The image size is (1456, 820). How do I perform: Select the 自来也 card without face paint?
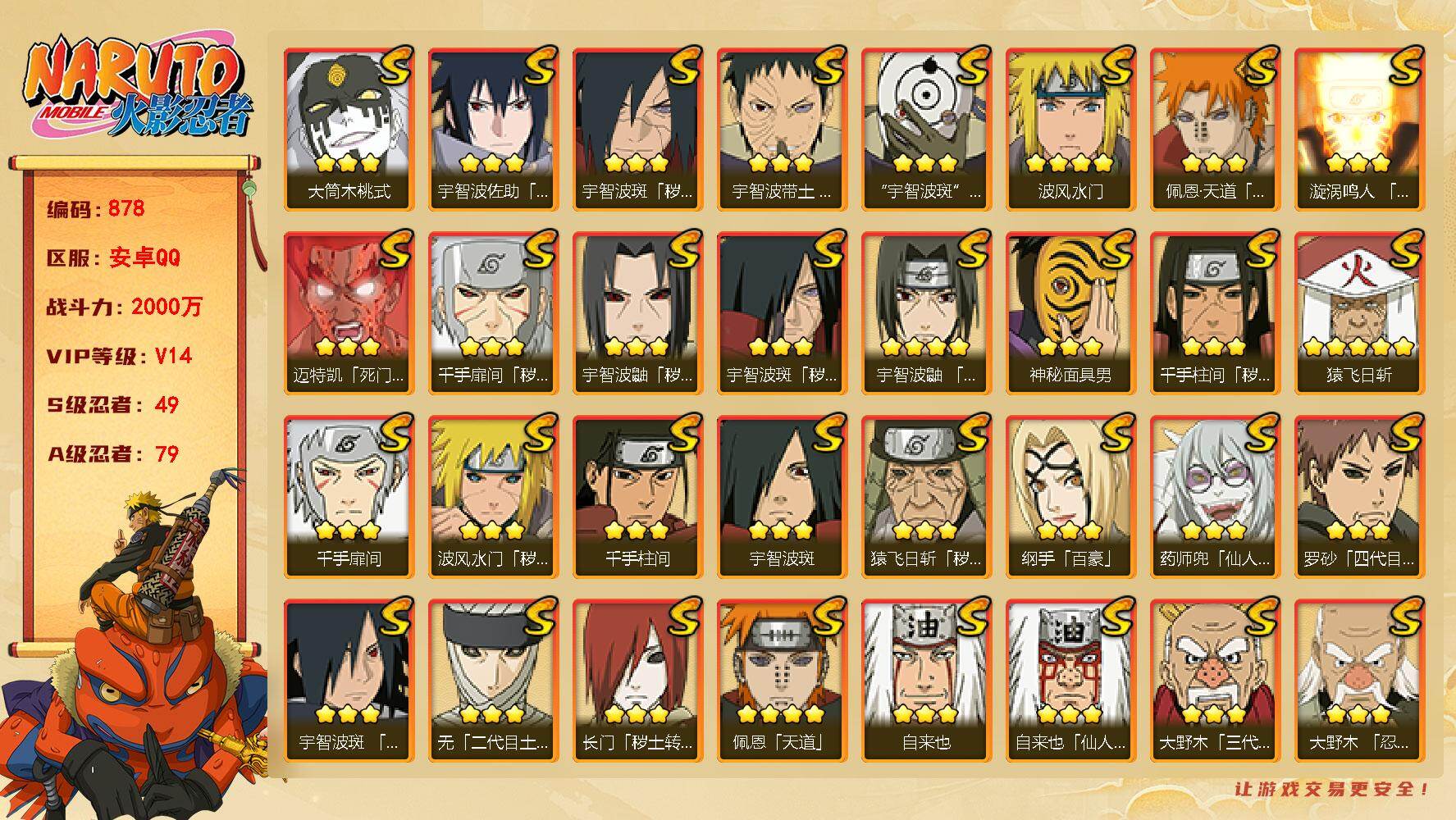coord(927,681)
